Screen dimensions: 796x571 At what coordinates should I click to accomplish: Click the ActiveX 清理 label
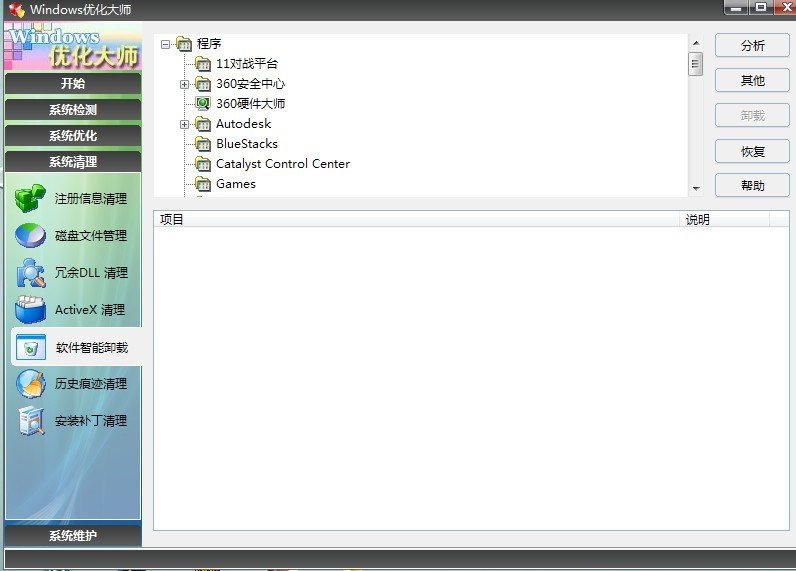pyautogui.click(x=90, y=310)
